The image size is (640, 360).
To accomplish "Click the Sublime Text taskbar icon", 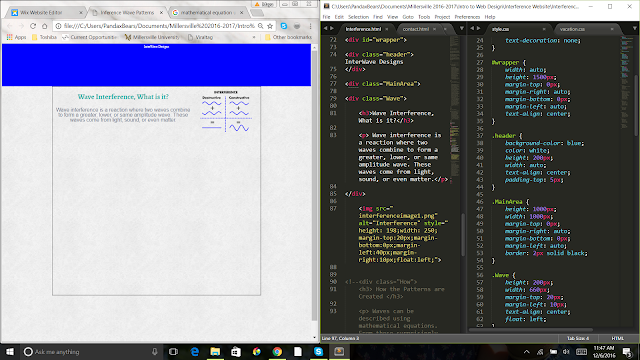I will coord(339,352).
